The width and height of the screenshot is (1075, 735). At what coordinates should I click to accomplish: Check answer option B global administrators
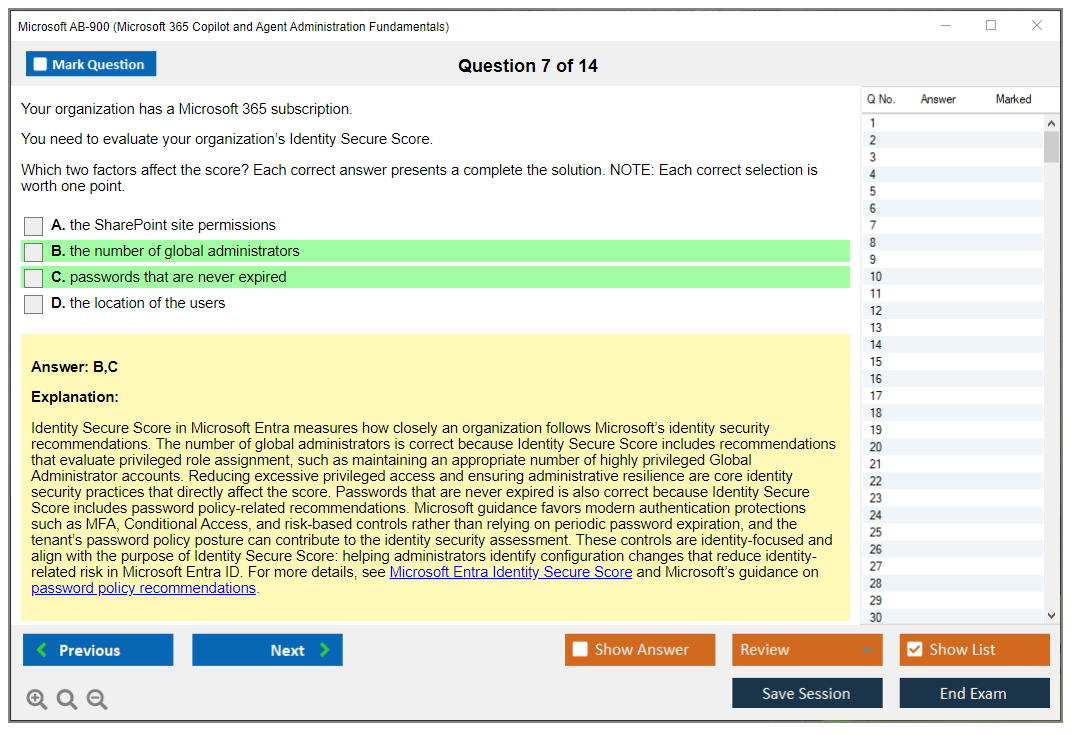point(33,252)
